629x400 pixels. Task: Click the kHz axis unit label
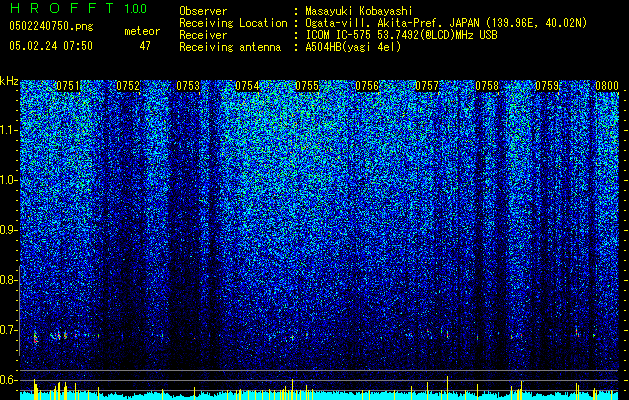pyautogui.click(x=9, y=81)
